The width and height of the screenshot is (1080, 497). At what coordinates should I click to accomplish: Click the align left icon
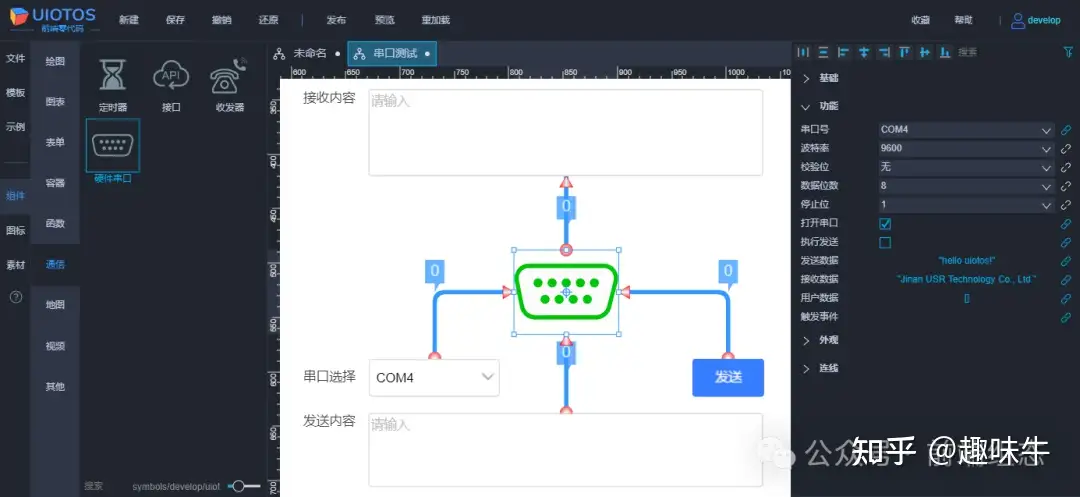[x=844, y=52]
